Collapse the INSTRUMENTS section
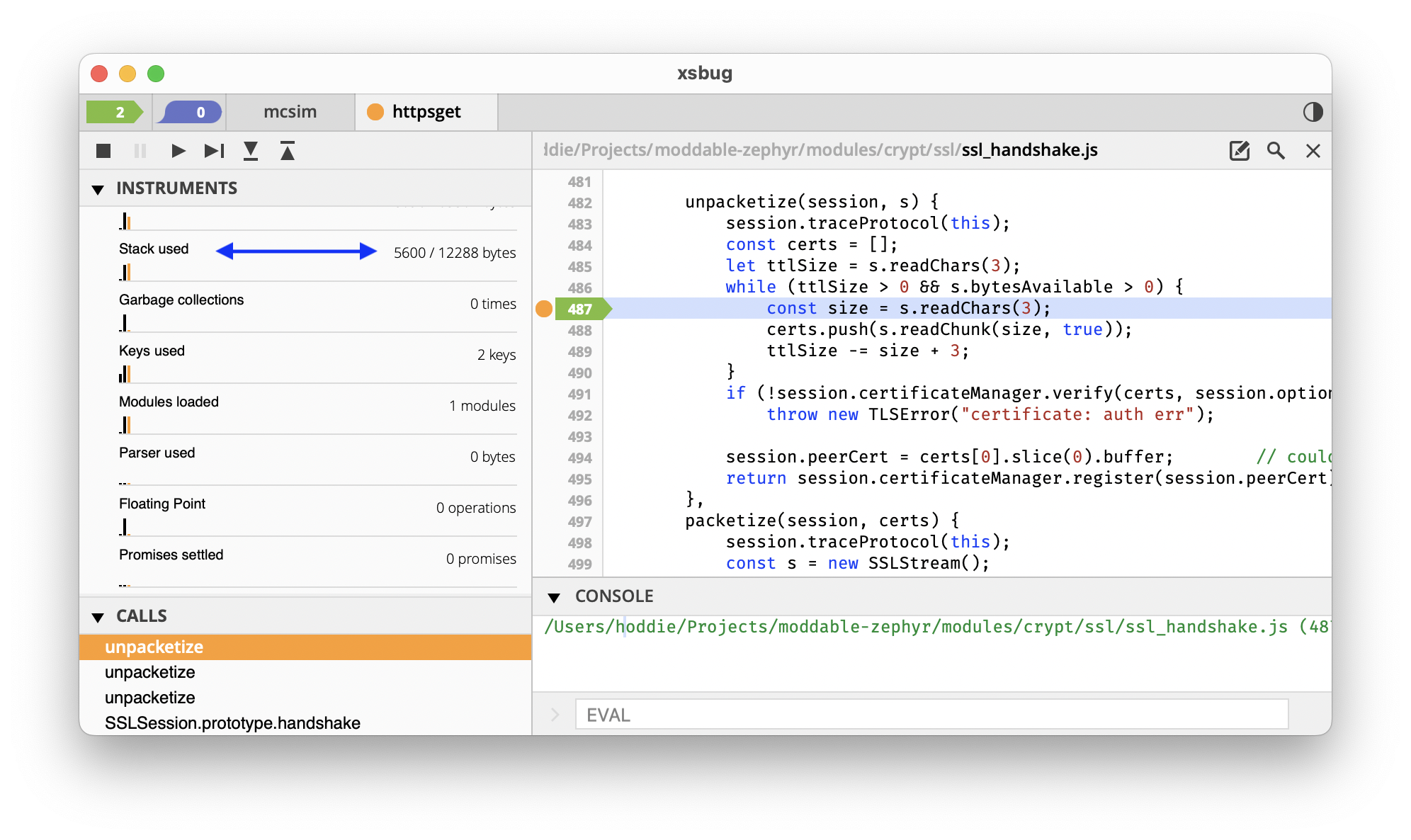 coord(98,189)
